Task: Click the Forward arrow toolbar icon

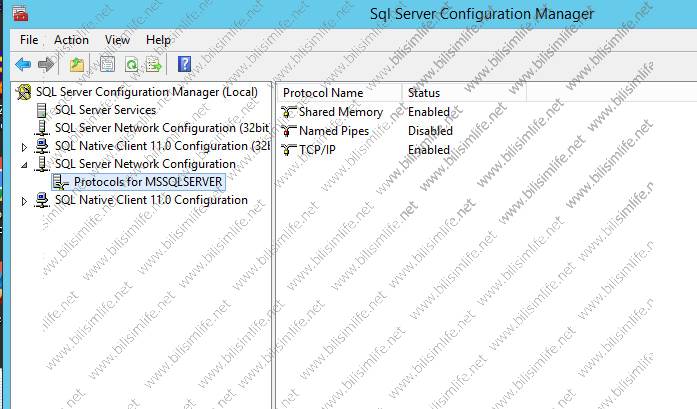Action: 46,65
